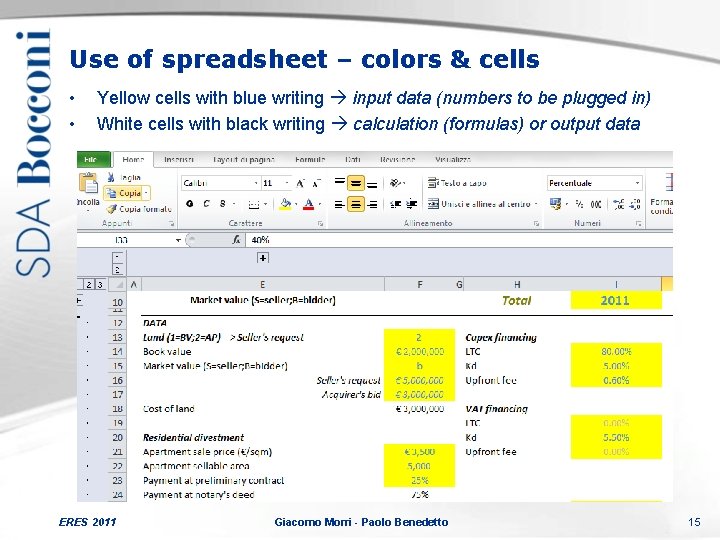Select row 14 header

[118, 352]
